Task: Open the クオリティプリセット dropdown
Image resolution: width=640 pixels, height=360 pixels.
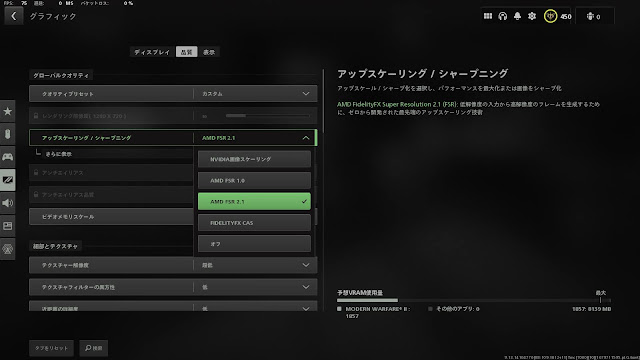Action: pos(173,94)
